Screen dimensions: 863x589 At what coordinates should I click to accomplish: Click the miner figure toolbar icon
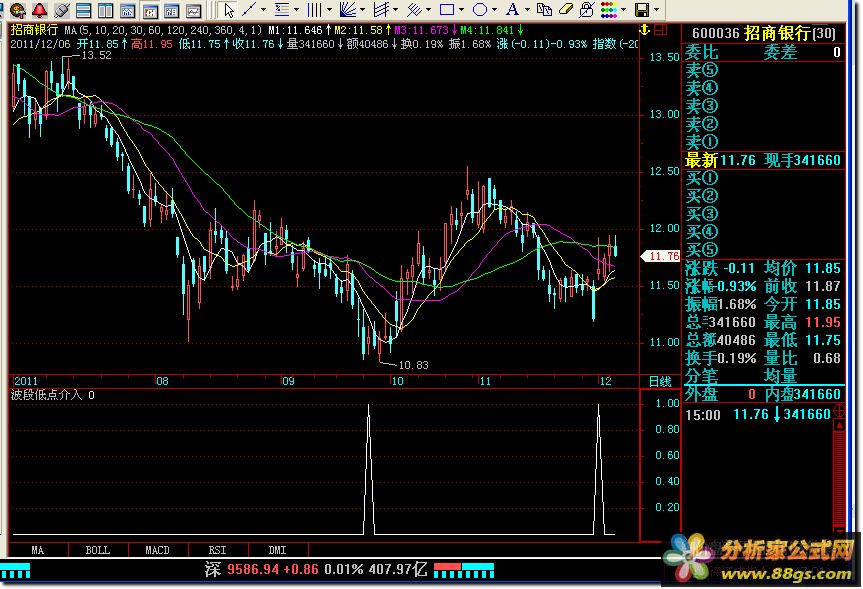(x=18, y=9)
